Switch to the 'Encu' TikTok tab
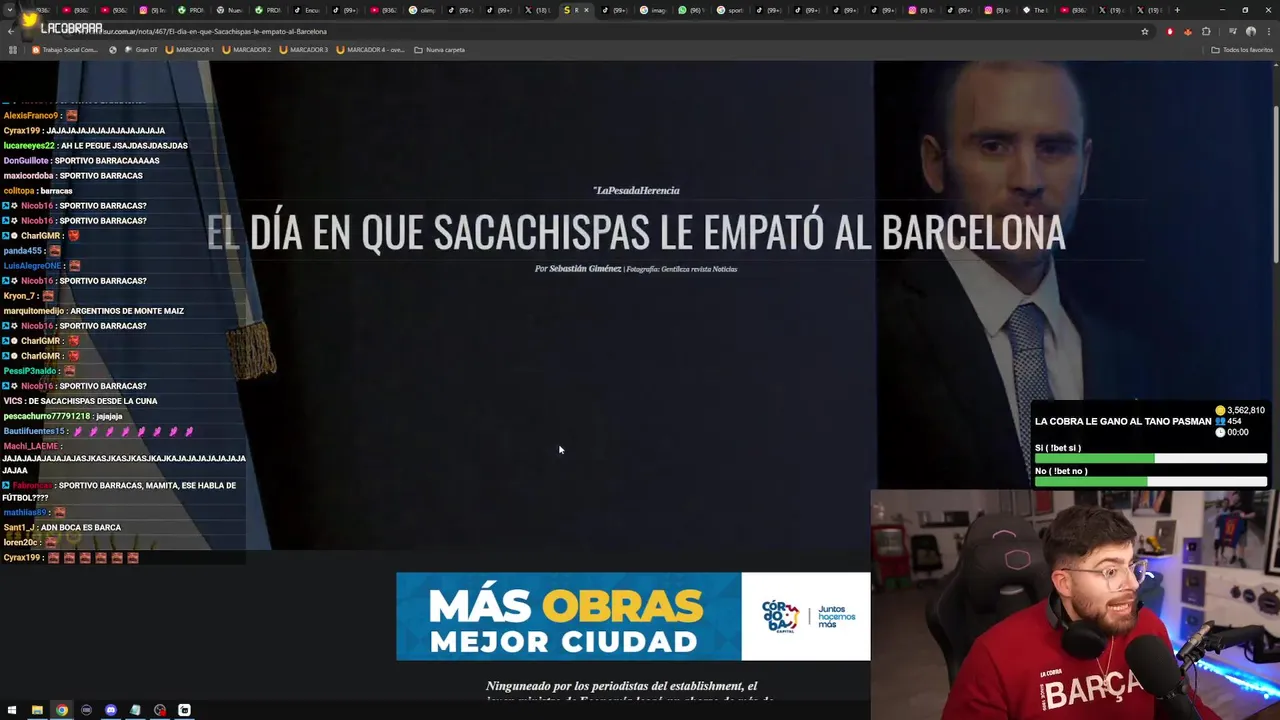The height and width of the screenshot is (720, 1280). click(307, 10)
